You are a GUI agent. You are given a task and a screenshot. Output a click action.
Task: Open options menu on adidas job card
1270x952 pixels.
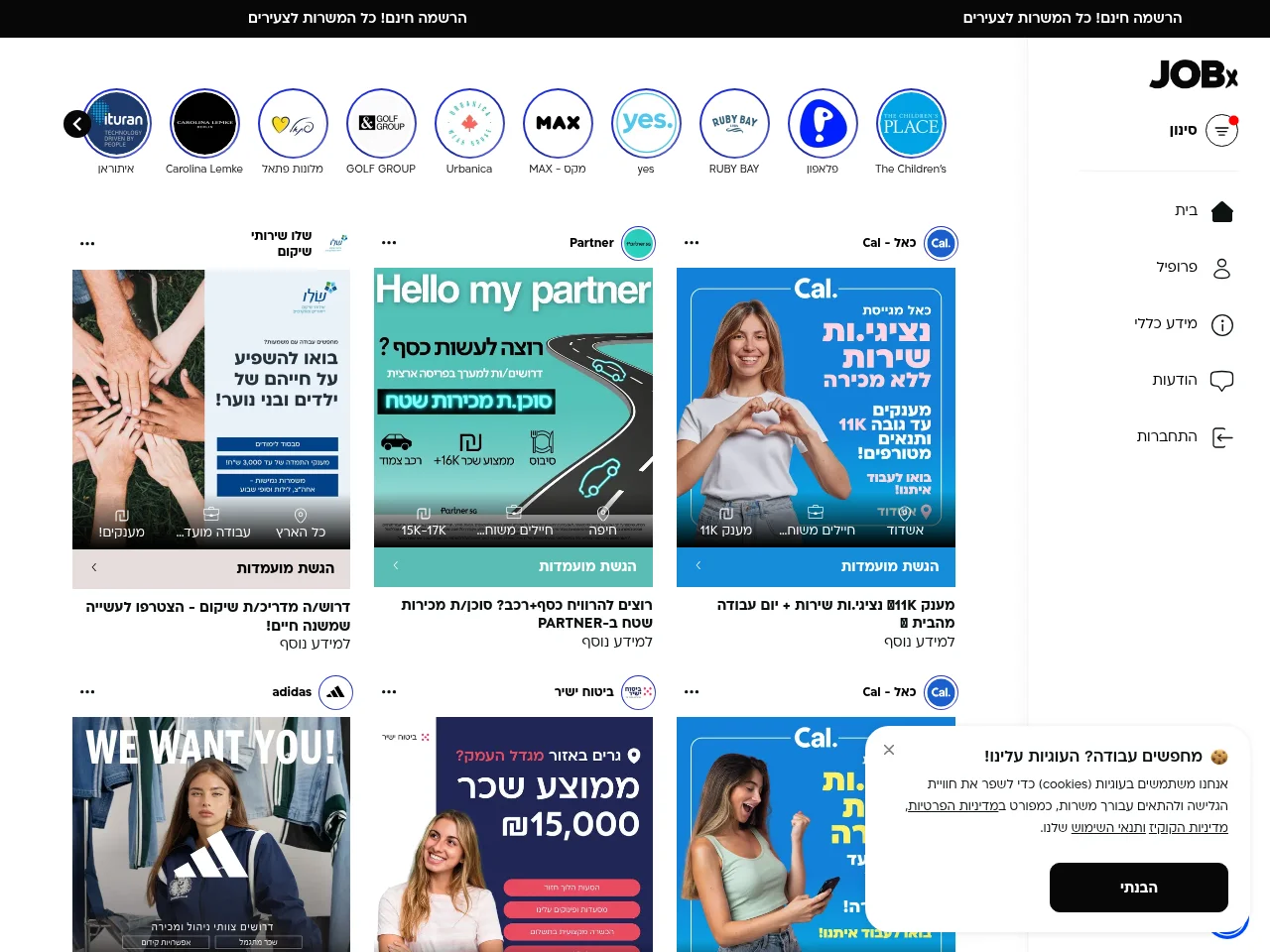pyautogui.click(x=87, y=692)
